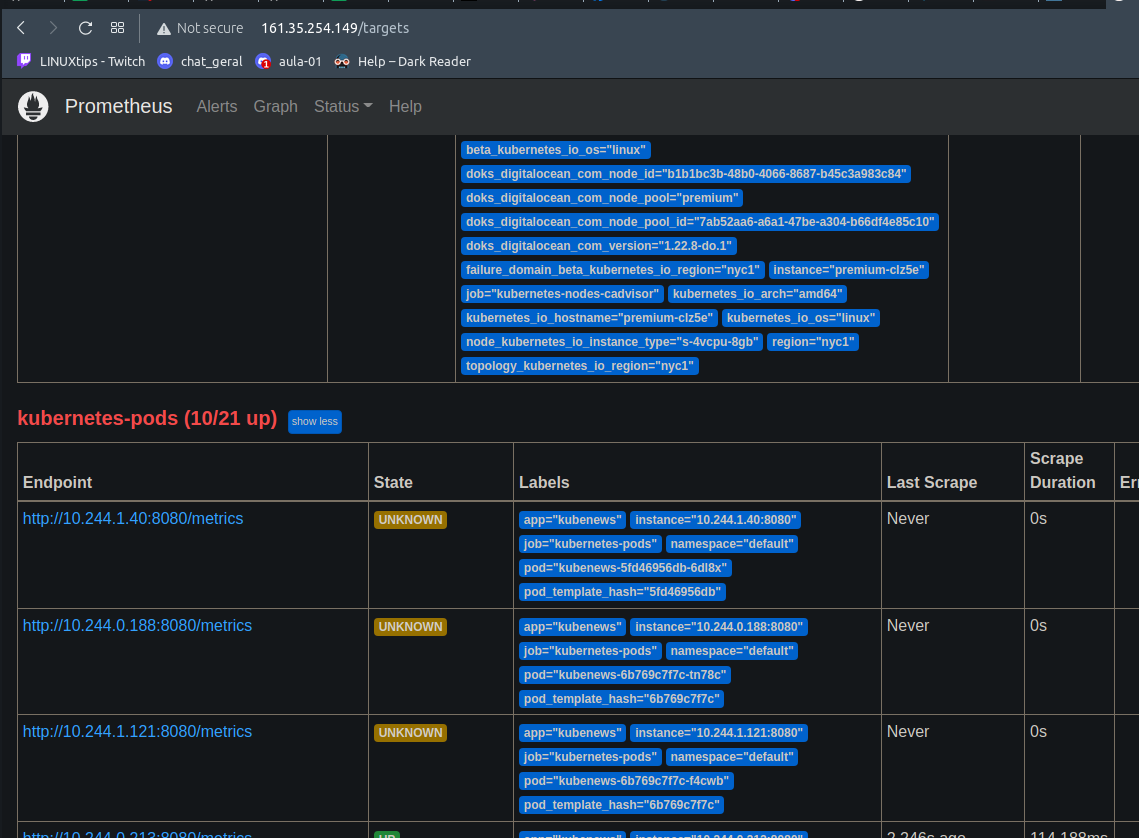Click 0s scrape duration for 10.244.0.188

pyautogui.click(x=1038, y=625)
